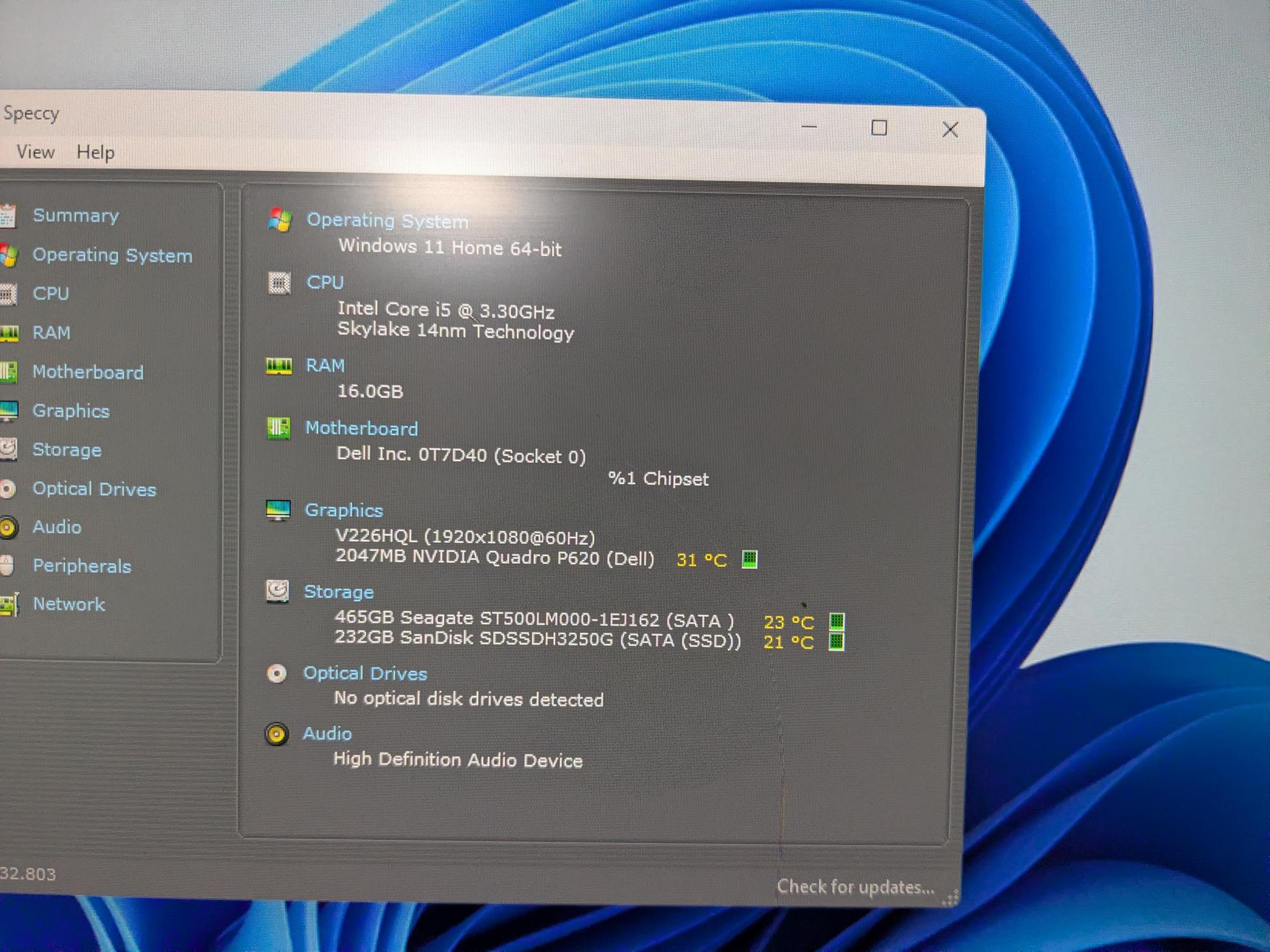1270x952 pixels.
Task: Open the Storage section in the sidebar
Action: (67, 450)
